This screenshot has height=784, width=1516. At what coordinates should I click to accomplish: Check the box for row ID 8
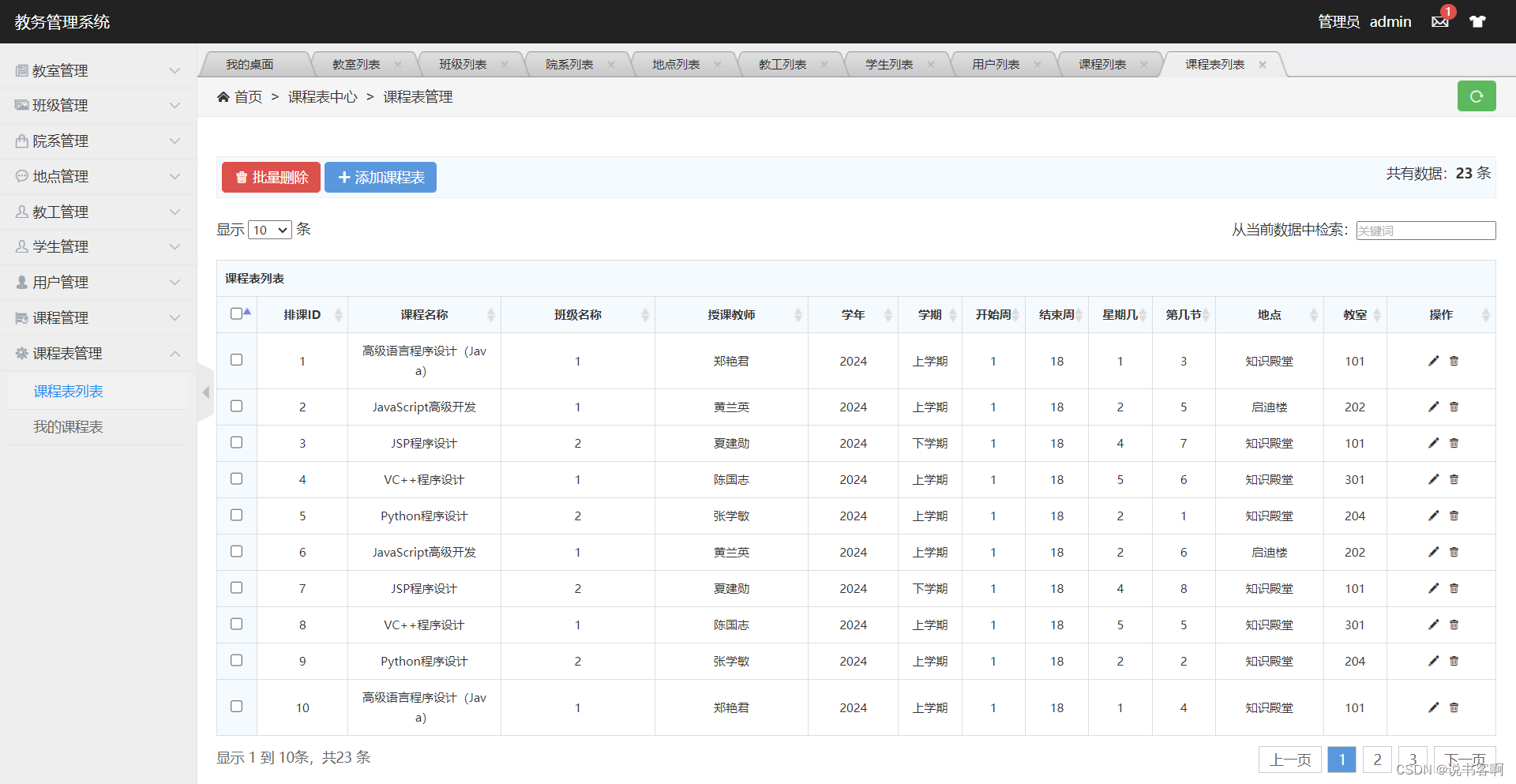click(236, 624)
